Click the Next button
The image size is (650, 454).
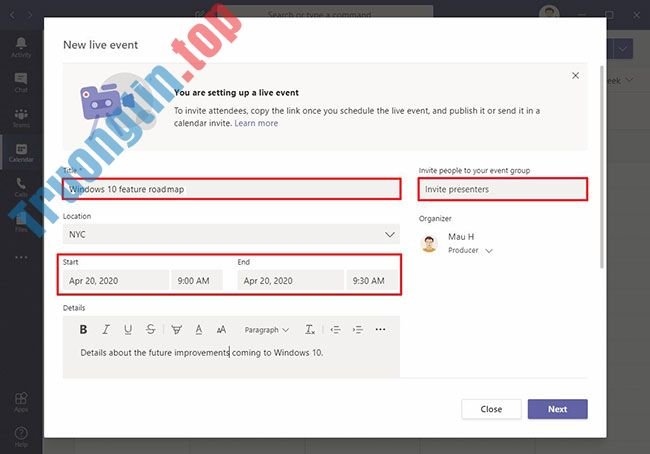pyautogui.click(x=558, y=409)
